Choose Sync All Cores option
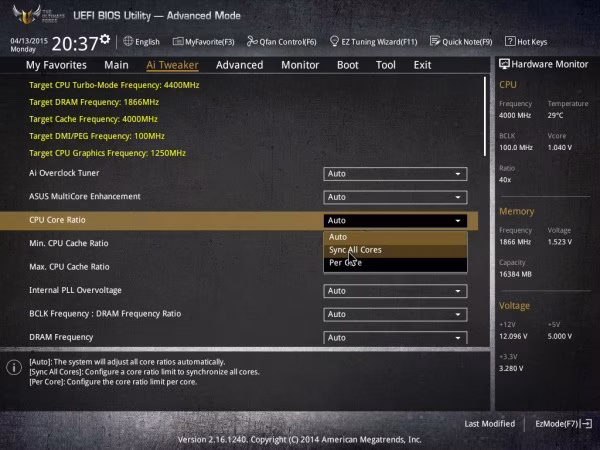 tap(395, 250)
